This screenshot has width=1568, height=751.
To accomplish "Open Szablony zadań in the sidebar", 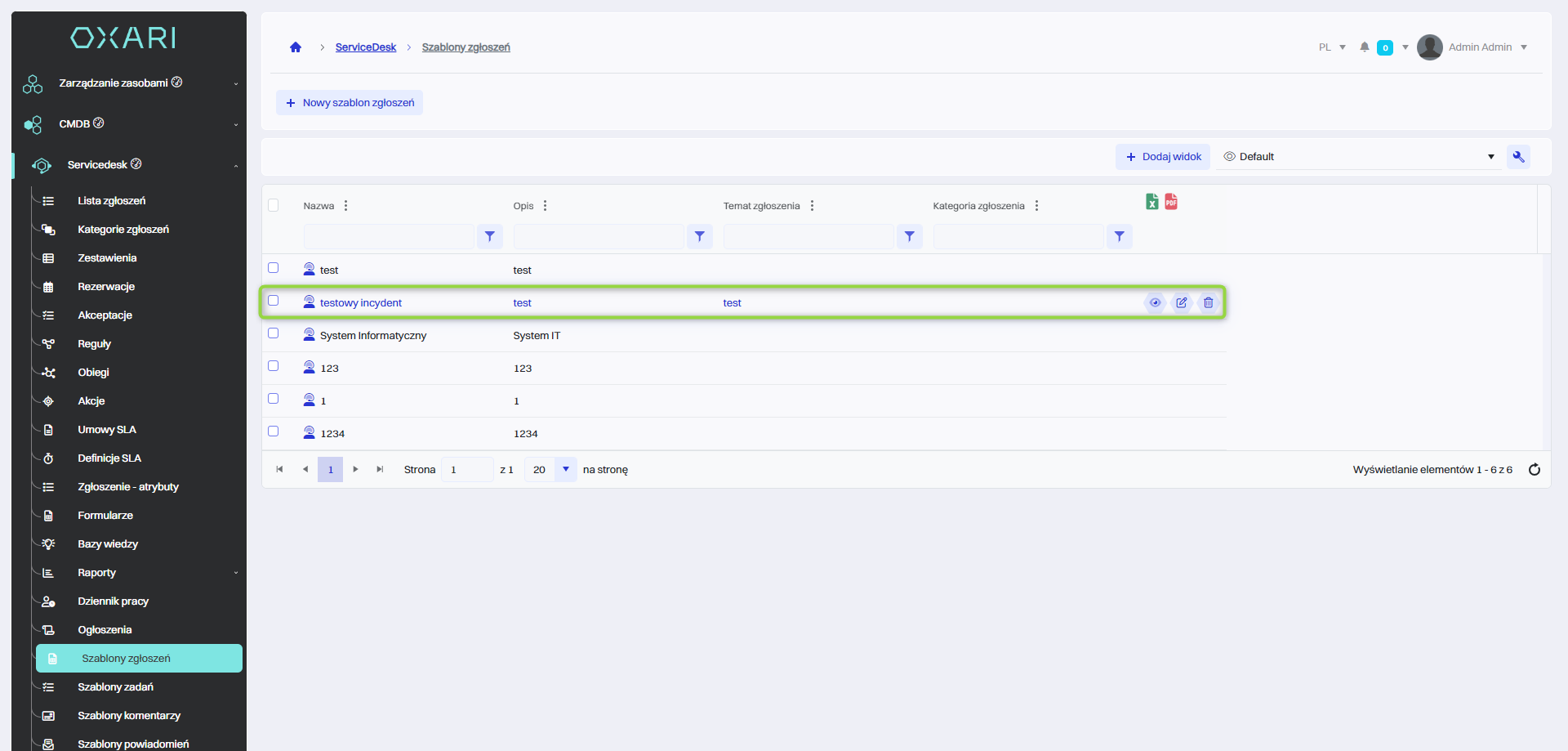I will point(115,687).
